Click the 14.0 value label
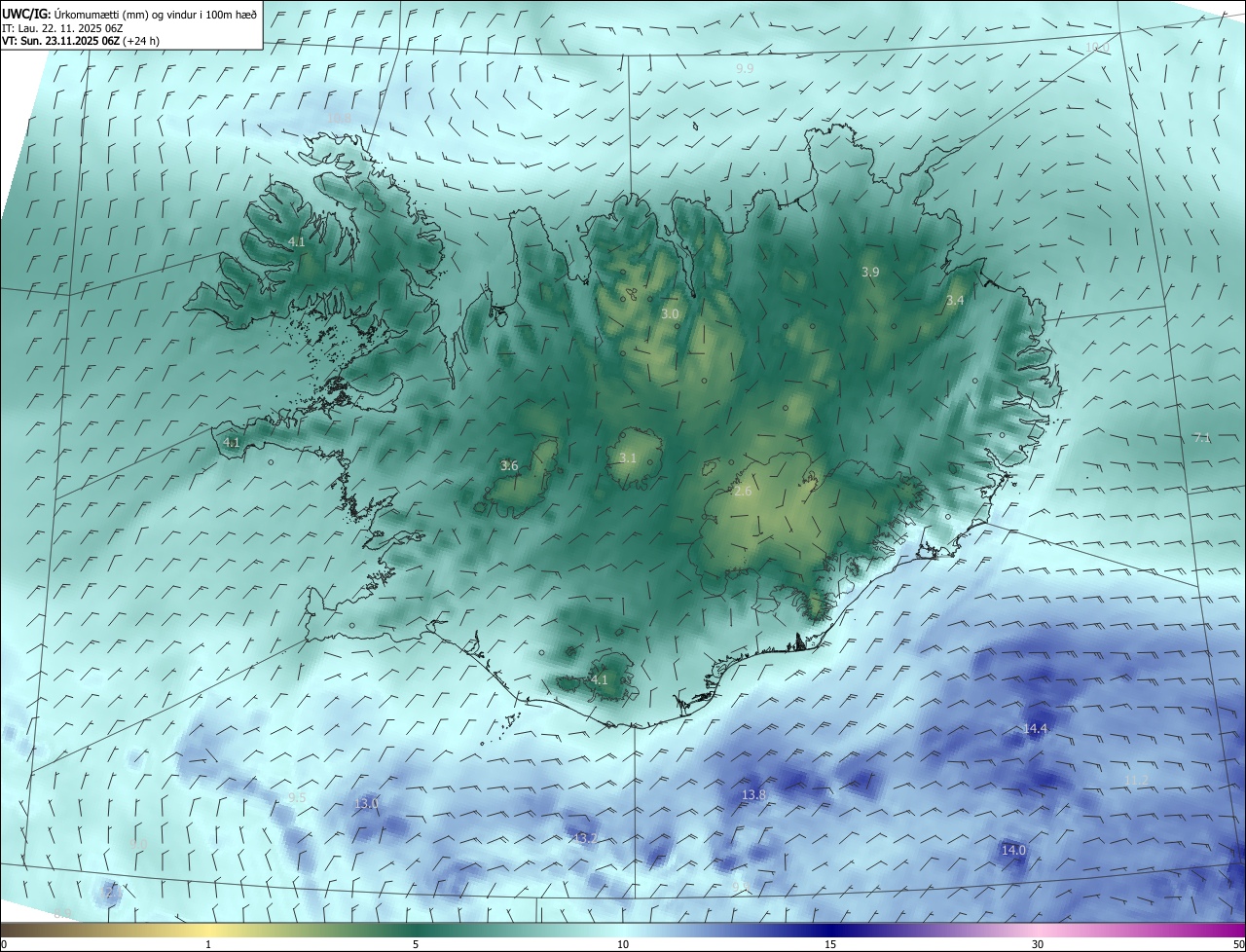This screenshot has width=1246, height=952. tap(1013, 851)
